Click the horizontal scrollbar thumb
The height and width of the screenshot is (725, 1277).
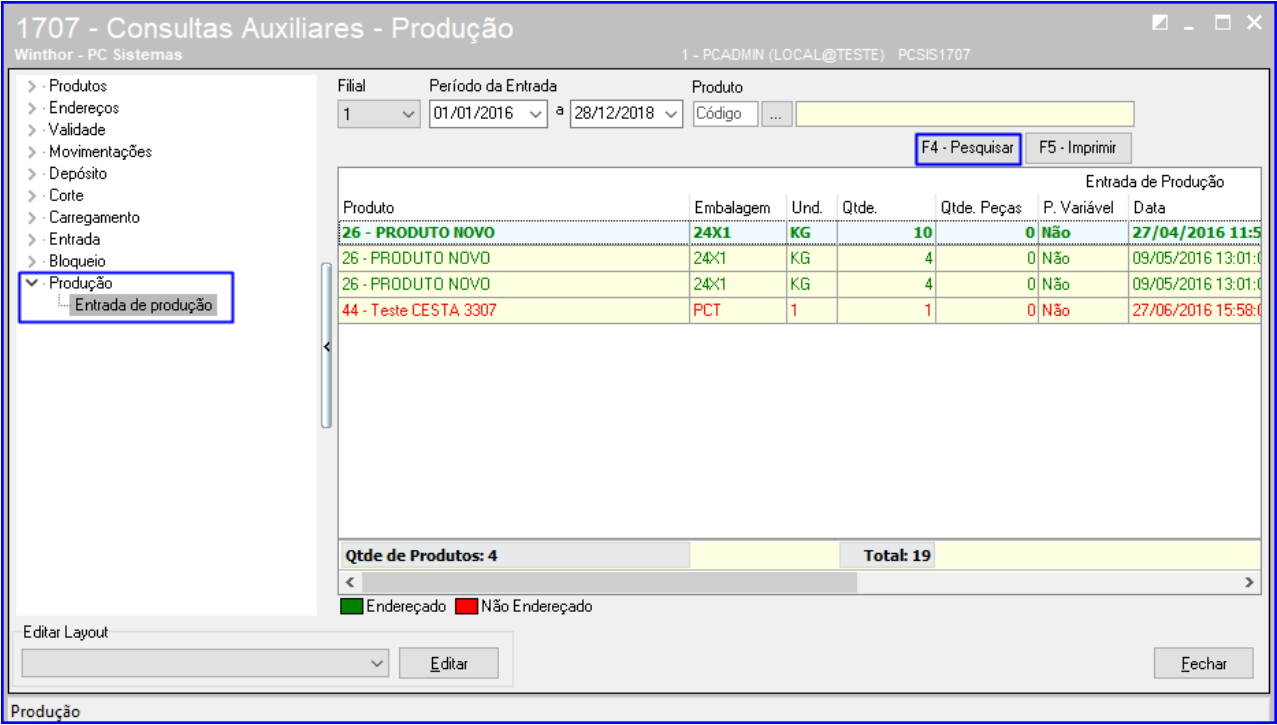tap(609, 581)
